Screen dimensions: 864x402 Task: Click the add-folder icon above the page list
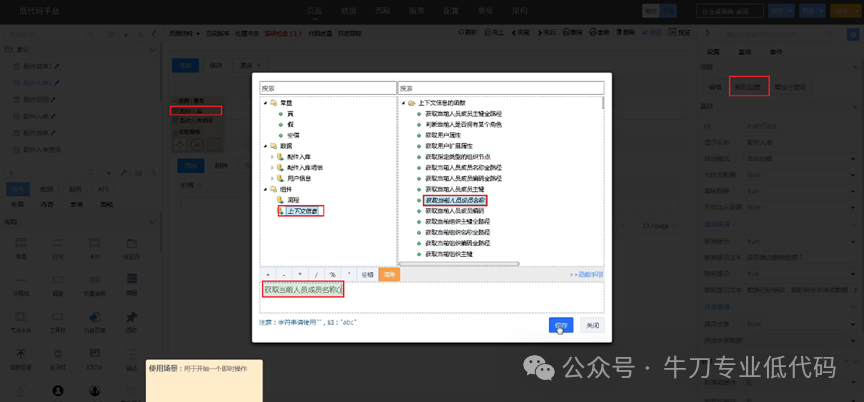(111, 35)
